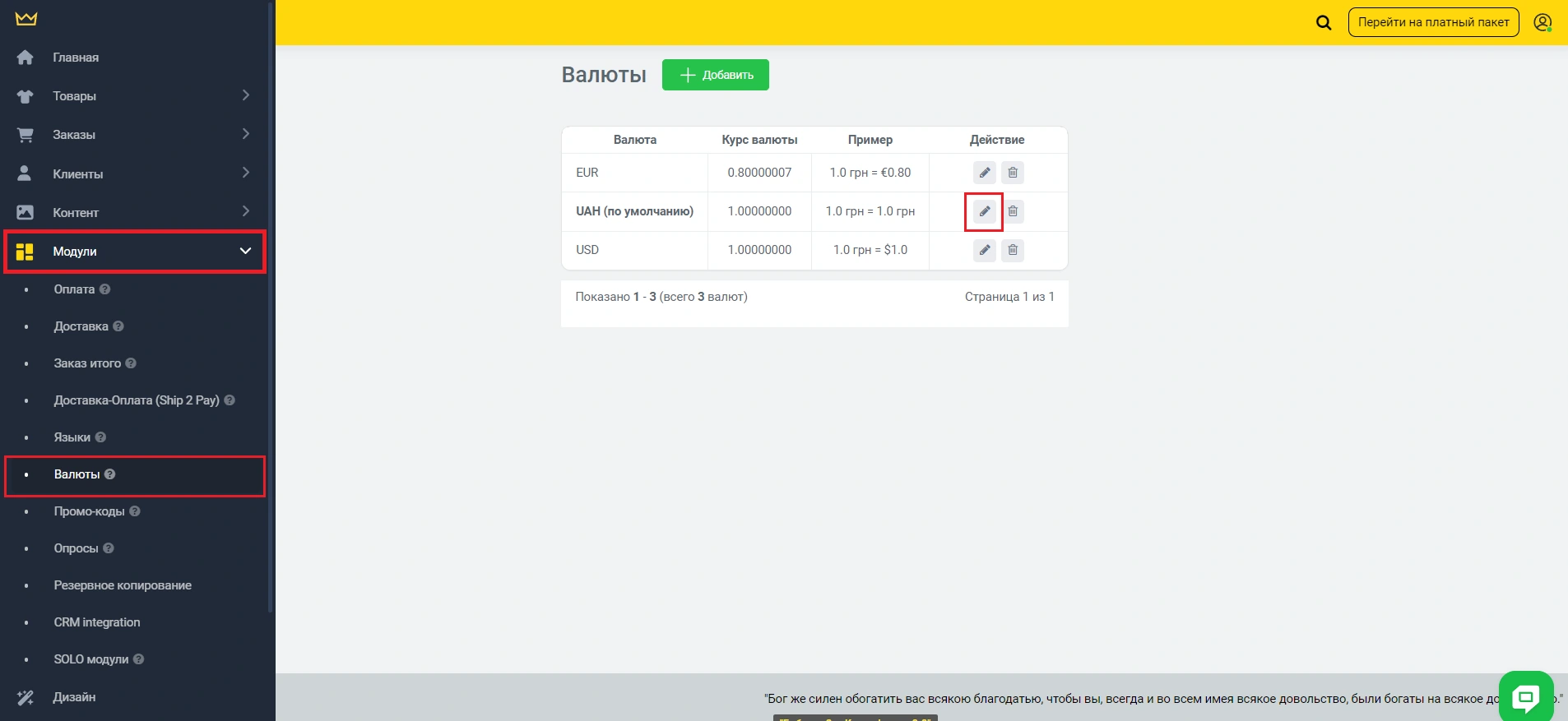Delete the EUR currency with trash icon

pos(1013,173)
